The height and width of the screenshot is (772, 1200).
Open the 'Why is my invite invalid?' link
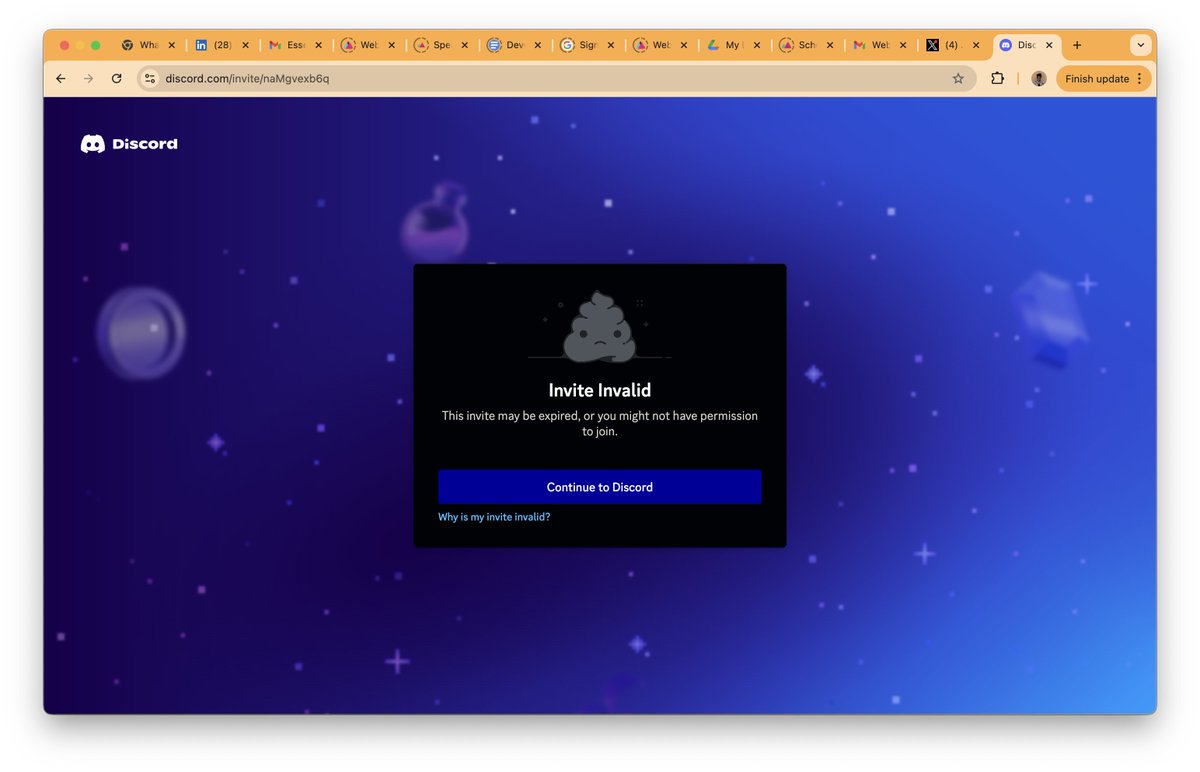(494, 517)
